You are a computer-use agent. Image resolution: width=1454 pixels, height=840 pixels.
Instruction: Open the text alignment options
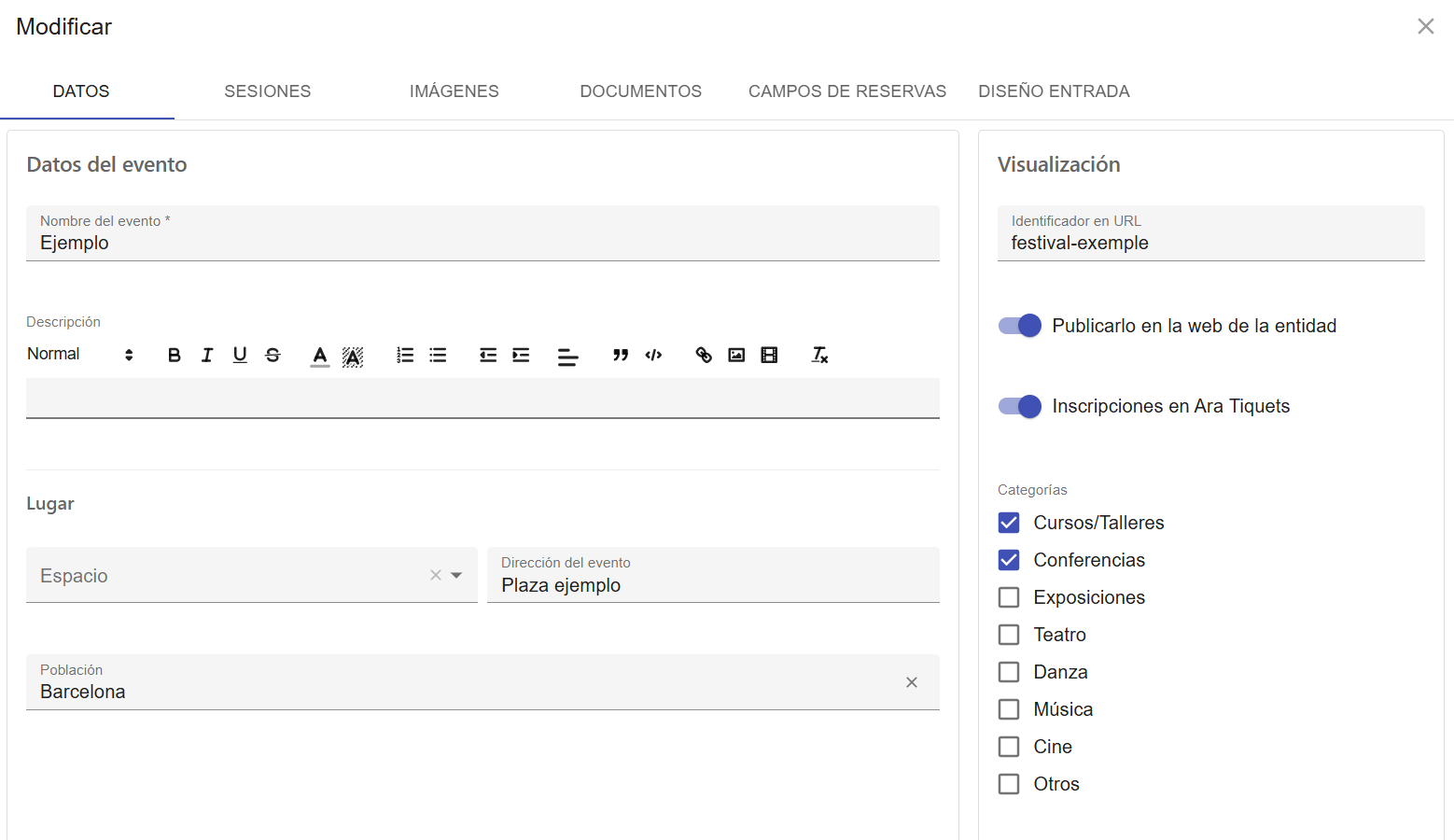pos(568,357)
